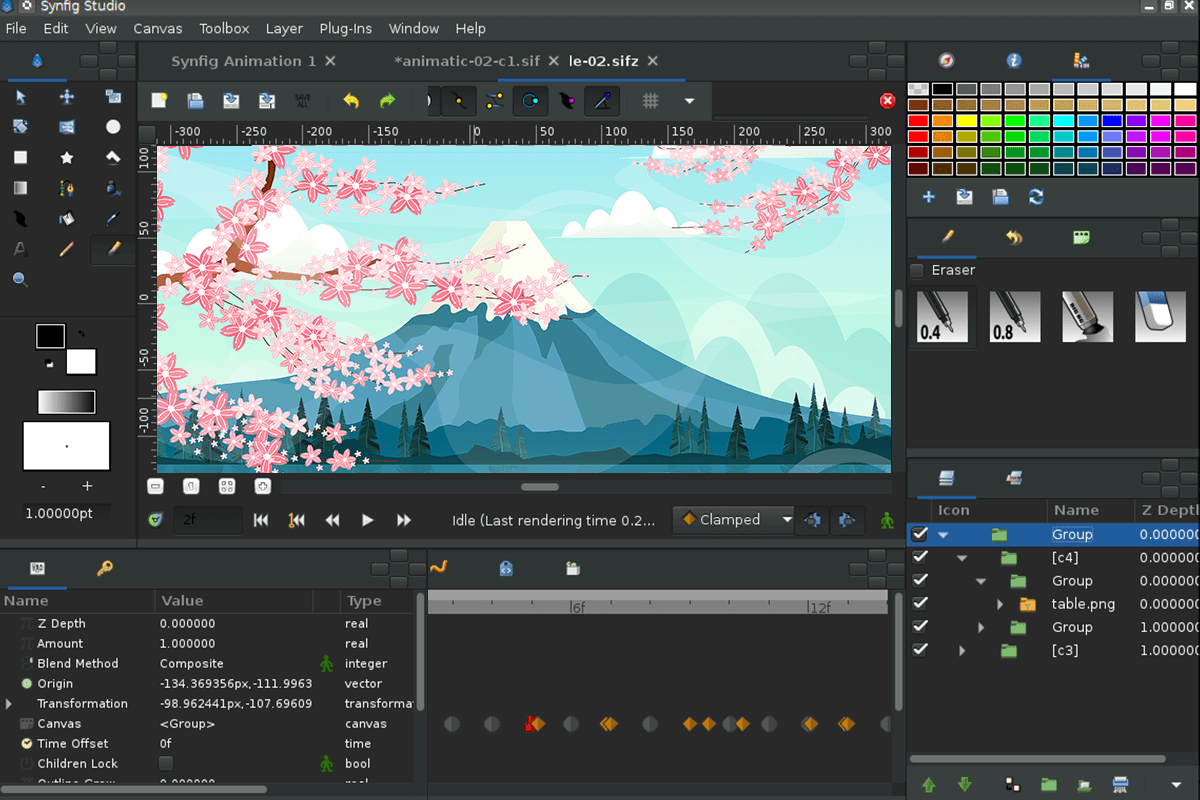The height and width of the screenshot is (800, 1200).
Task: Click the Undo arrow in the toolbar
Action: click(x=351, y=100)
